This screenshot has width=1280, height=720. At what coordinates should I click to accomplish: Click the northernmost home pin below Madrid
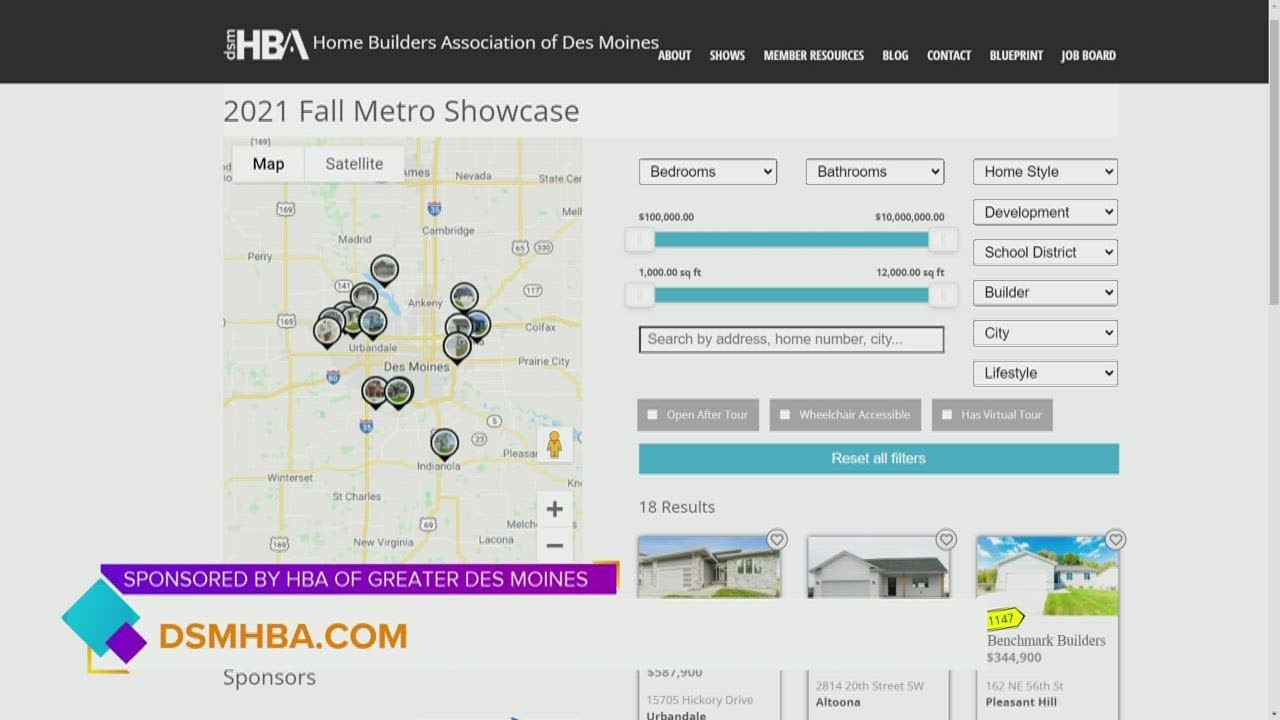(384, 271)
